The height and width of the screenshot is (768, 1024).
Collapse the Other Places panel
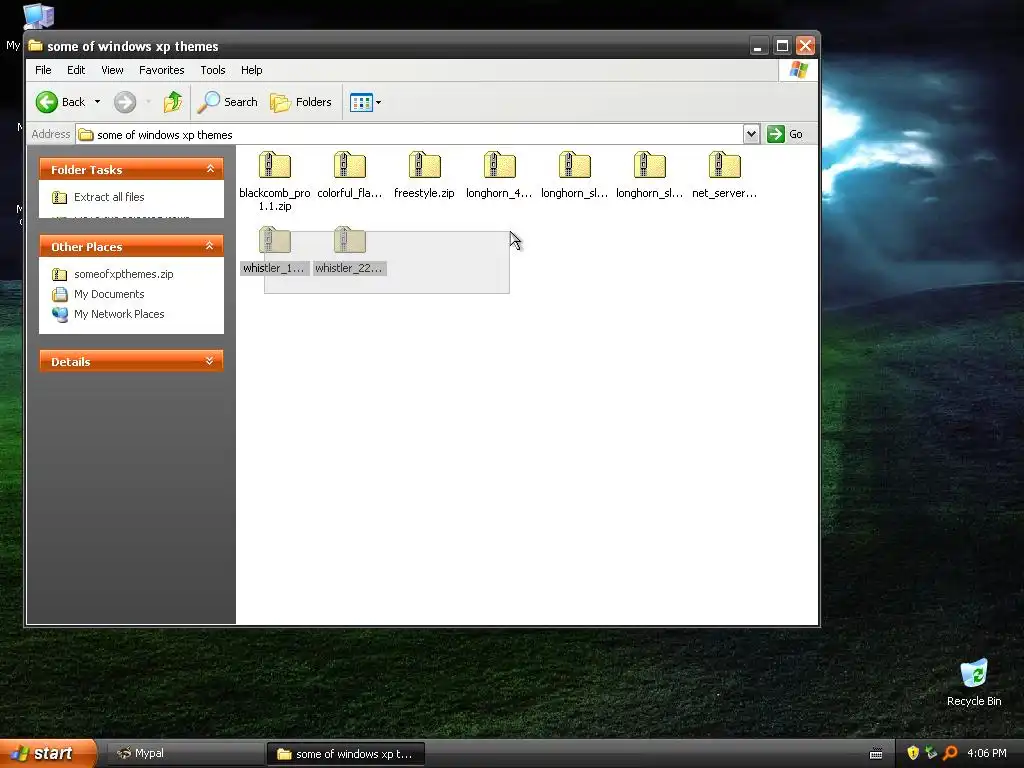(x=210, y=246)
